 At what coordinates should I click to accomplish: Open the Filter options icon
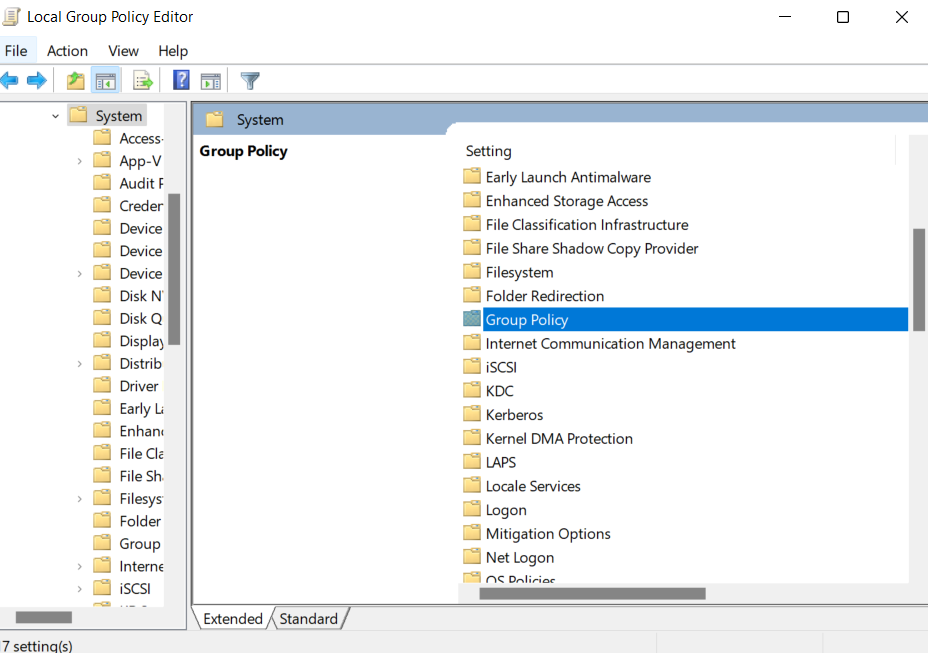click(249, 80)
